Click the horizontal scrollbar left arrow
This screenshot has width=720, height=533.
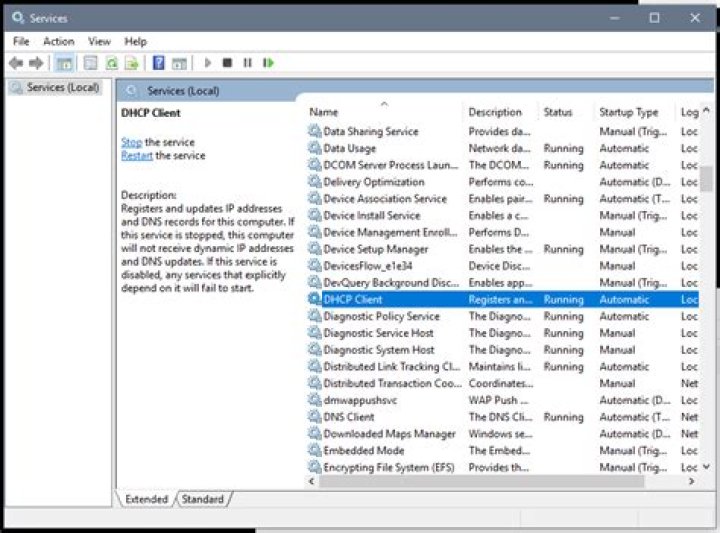coord(312,481)
